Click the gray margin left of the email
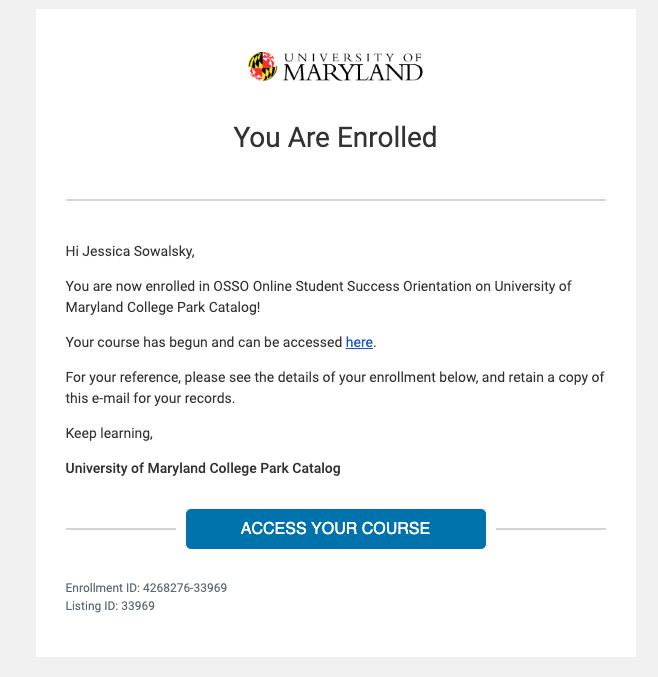Viewport: 658px width, 677px height. point(17,338)
